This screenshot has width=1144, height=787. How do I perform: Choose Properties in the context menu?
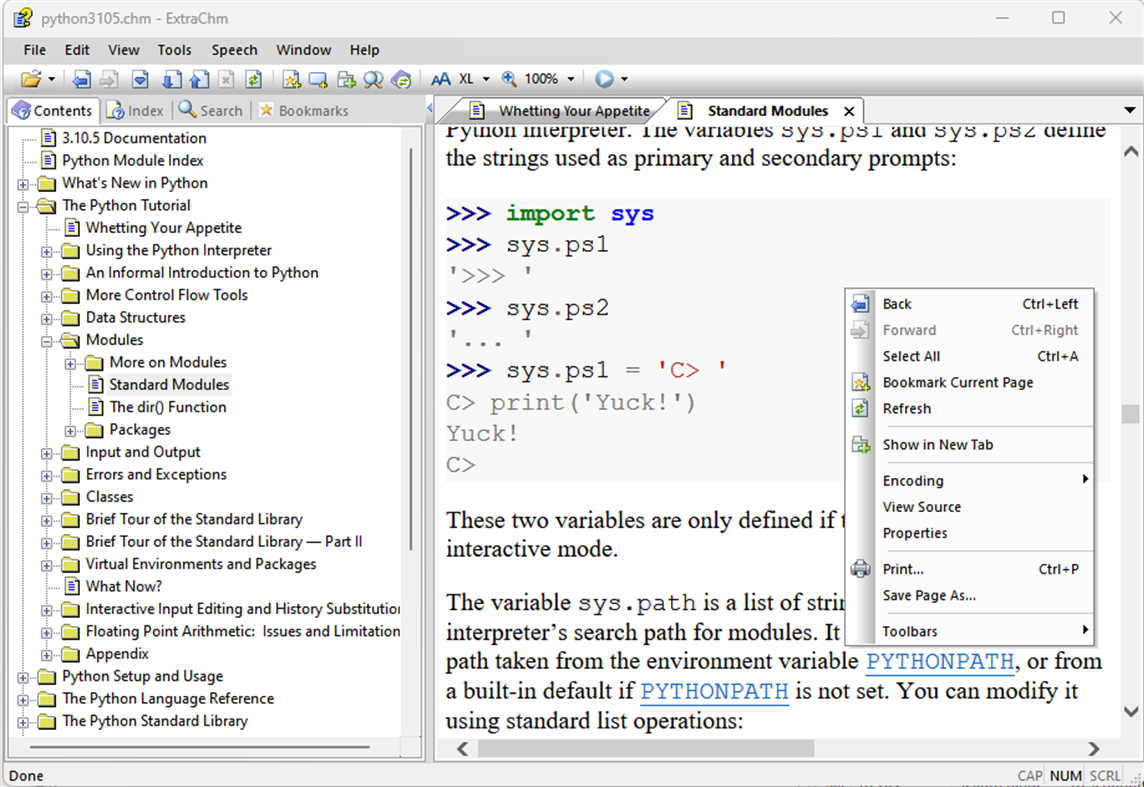(x=970, y=533)
